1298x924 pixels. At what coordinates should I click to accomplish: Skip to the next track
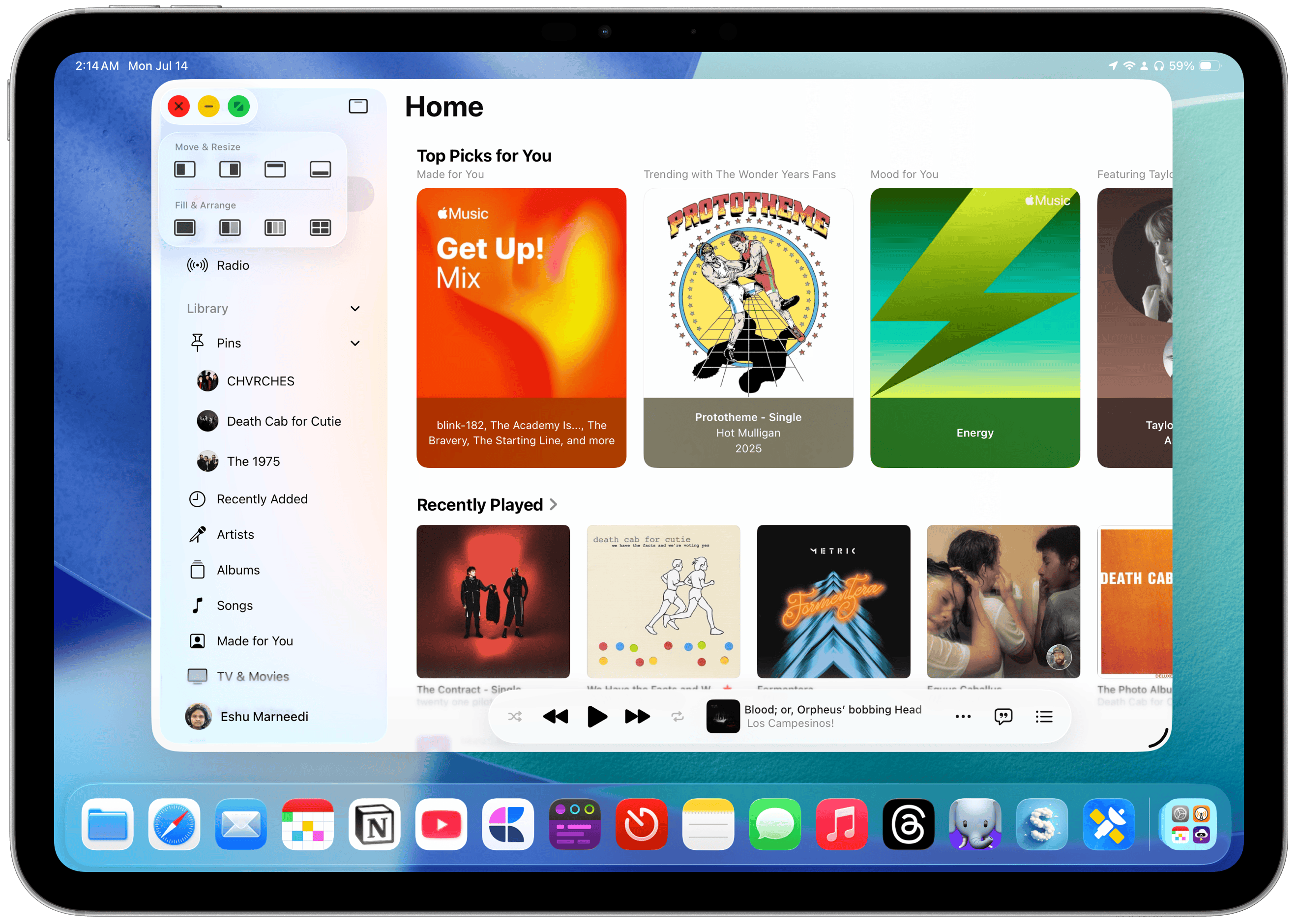[x=638, y=718]
